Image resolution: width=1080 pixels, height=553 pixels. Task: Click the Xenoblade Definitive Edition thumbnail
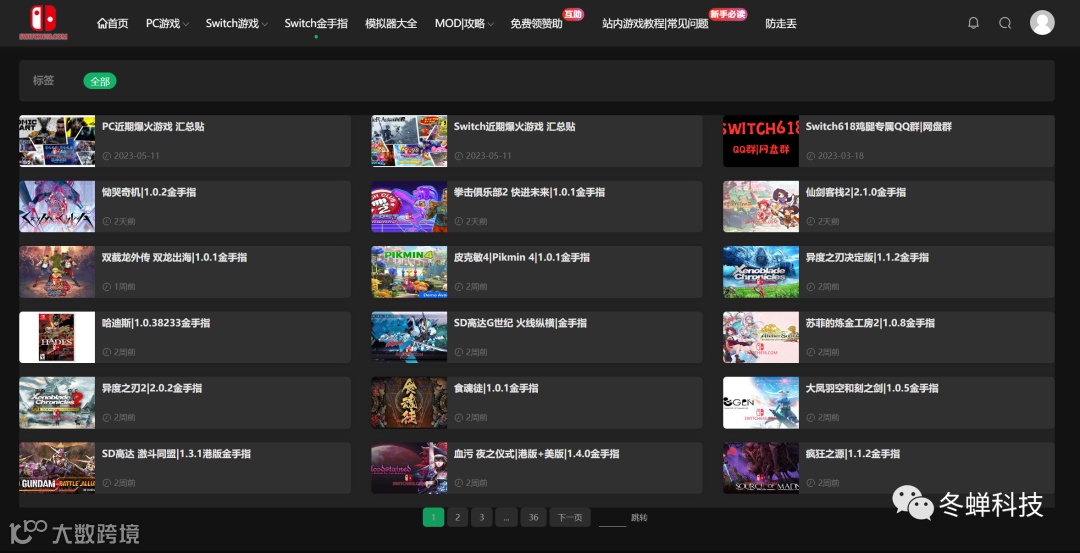point(761,271)
